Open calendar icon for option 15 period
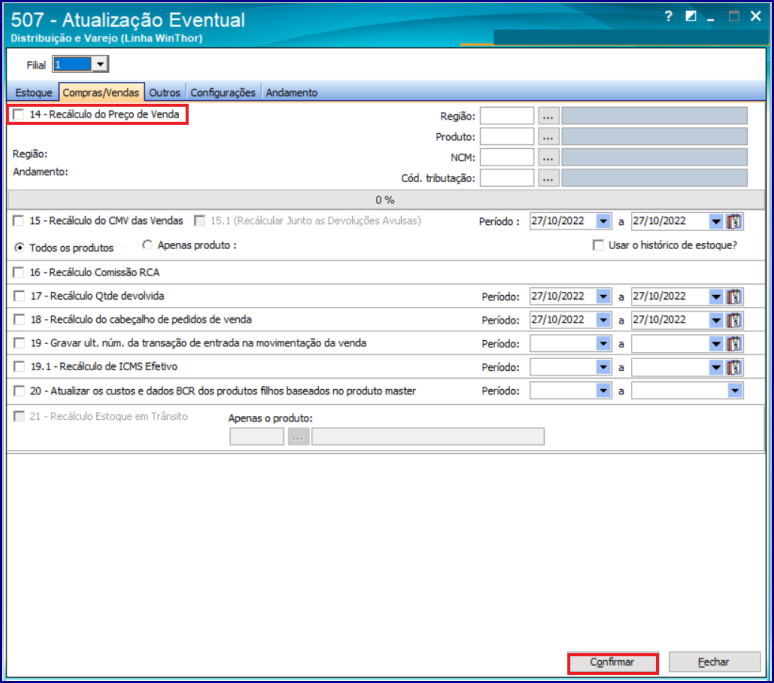Image resolution: width=774 pixels, height=683 pixels. (x=735, y=222)
